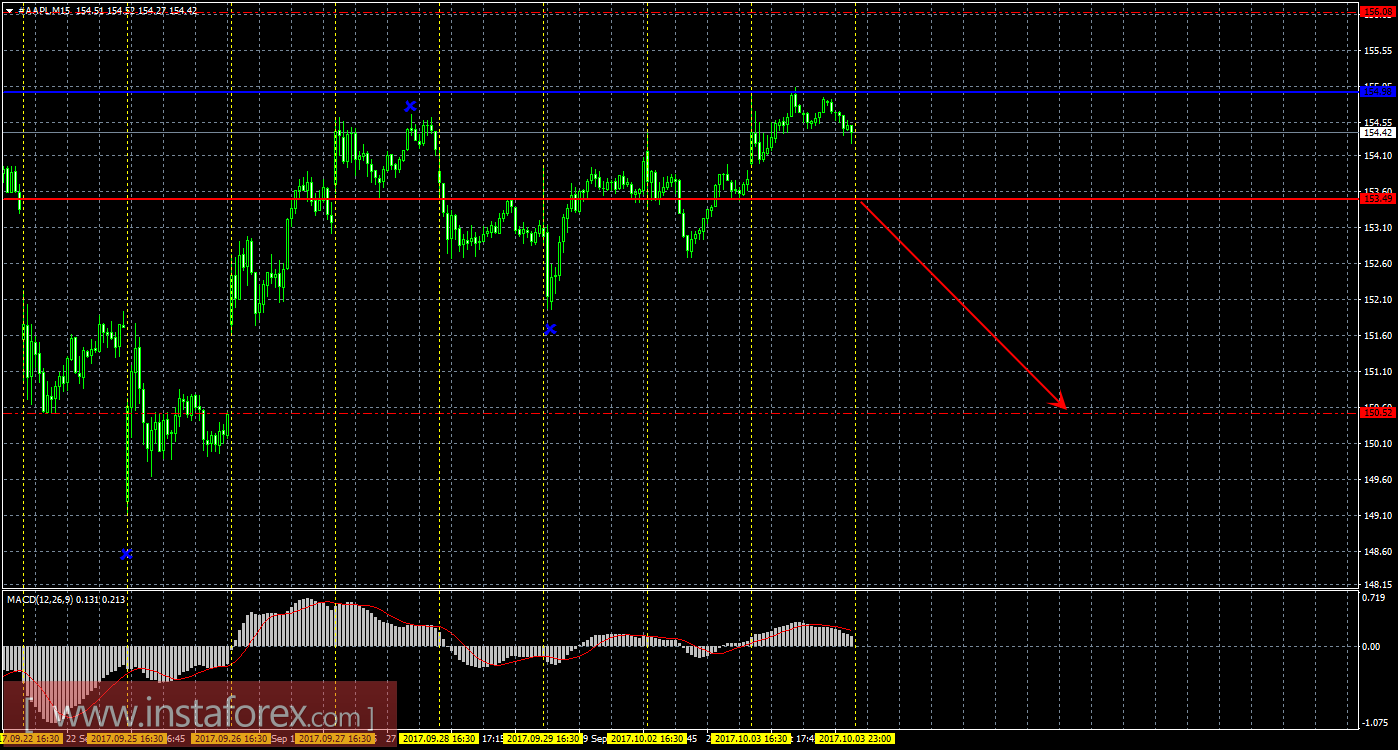Select the blue X marker above September 28 high
Image resolution: width=1398 pixels, height=750 pixels.
pyautogui.click(x=410, y=106)
